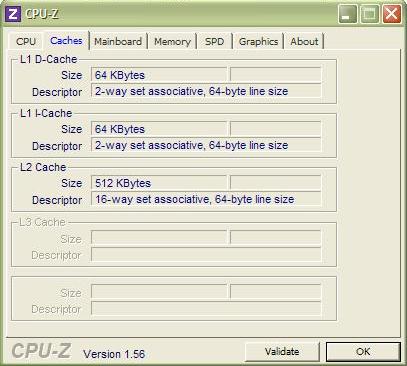Click the Validate button
Viewport: 407px width, 366px height.
(x=282, y=351)
